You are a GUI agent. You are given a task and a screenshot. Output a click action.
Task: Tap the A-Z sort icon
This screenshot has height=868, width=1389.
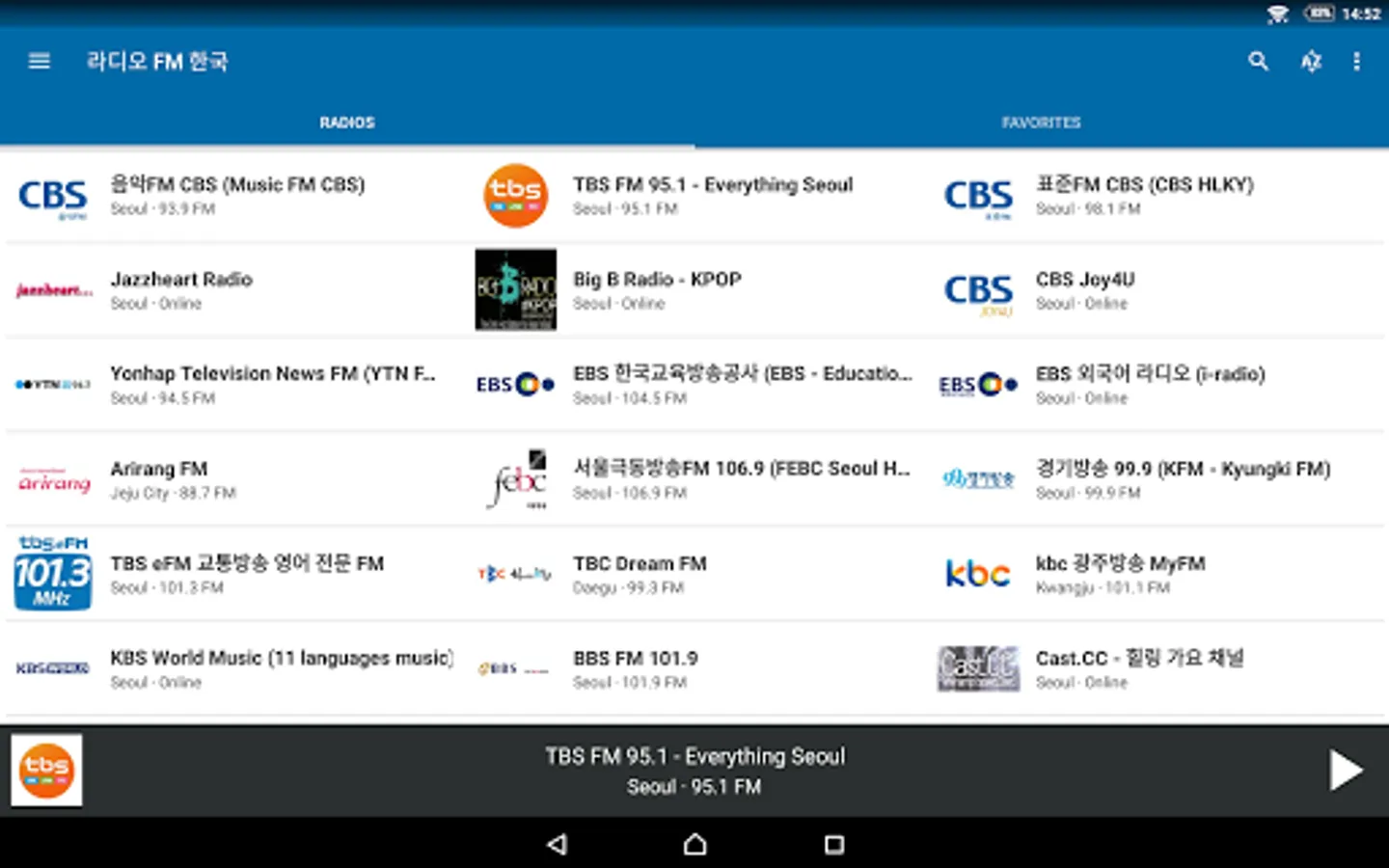[1311, 62]
